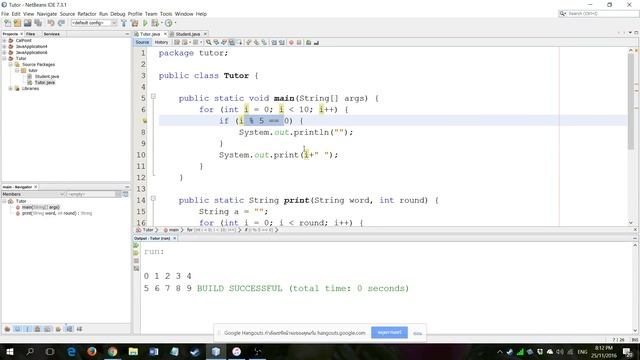
Task: Collapse the Source Packages node
Action: tap(11, 64)
